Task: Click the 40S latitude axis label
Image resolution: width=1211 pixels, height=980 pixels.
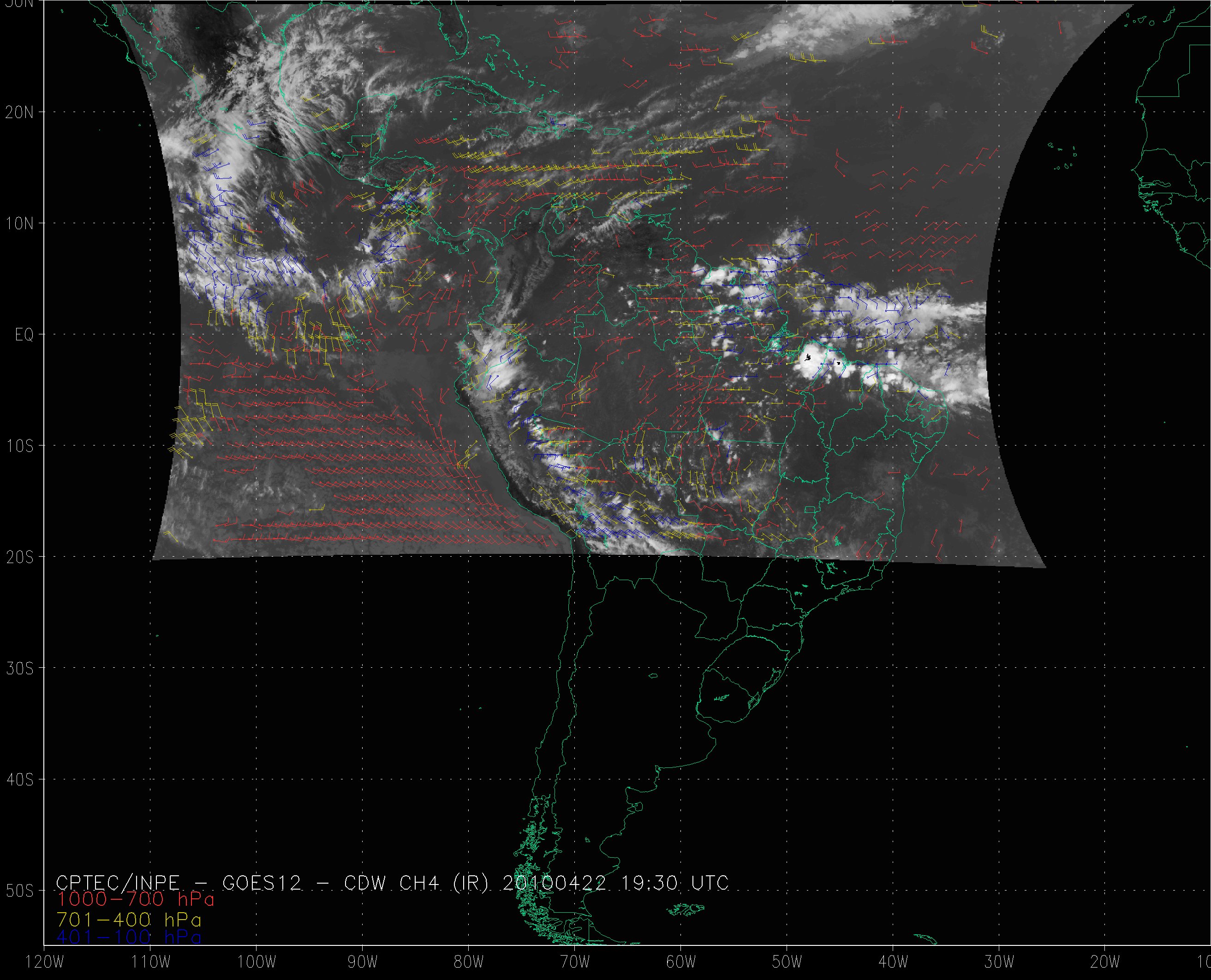Action: [20, 780]
